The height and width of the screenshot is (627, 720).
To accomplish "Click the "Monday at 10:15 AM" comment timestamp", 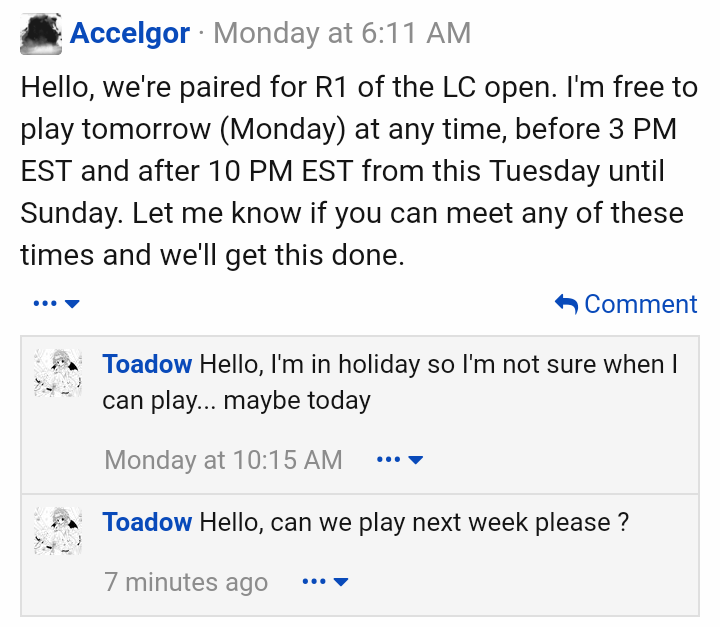I will click(223, 460).
